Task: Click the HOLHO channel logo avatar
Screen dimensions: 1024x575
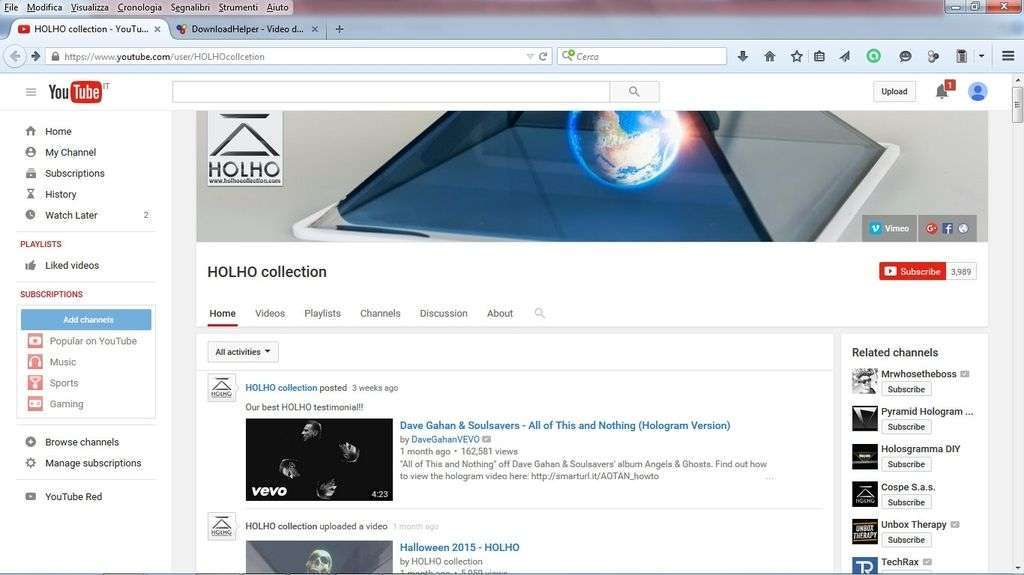Action: pyautogui.click(x=245, y=148)
